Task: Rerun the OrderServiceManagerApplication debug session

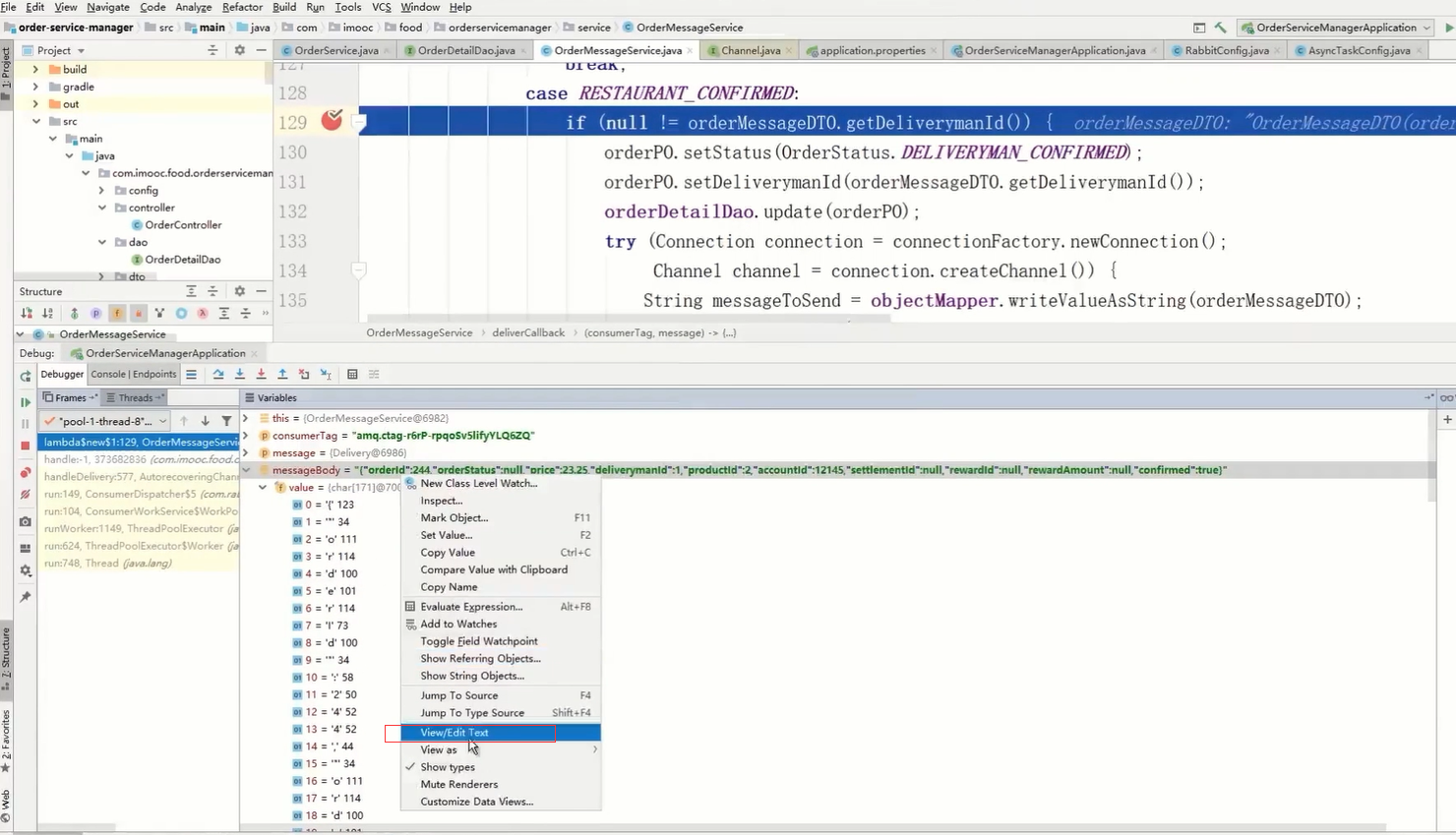Action: tap(26, 377)
